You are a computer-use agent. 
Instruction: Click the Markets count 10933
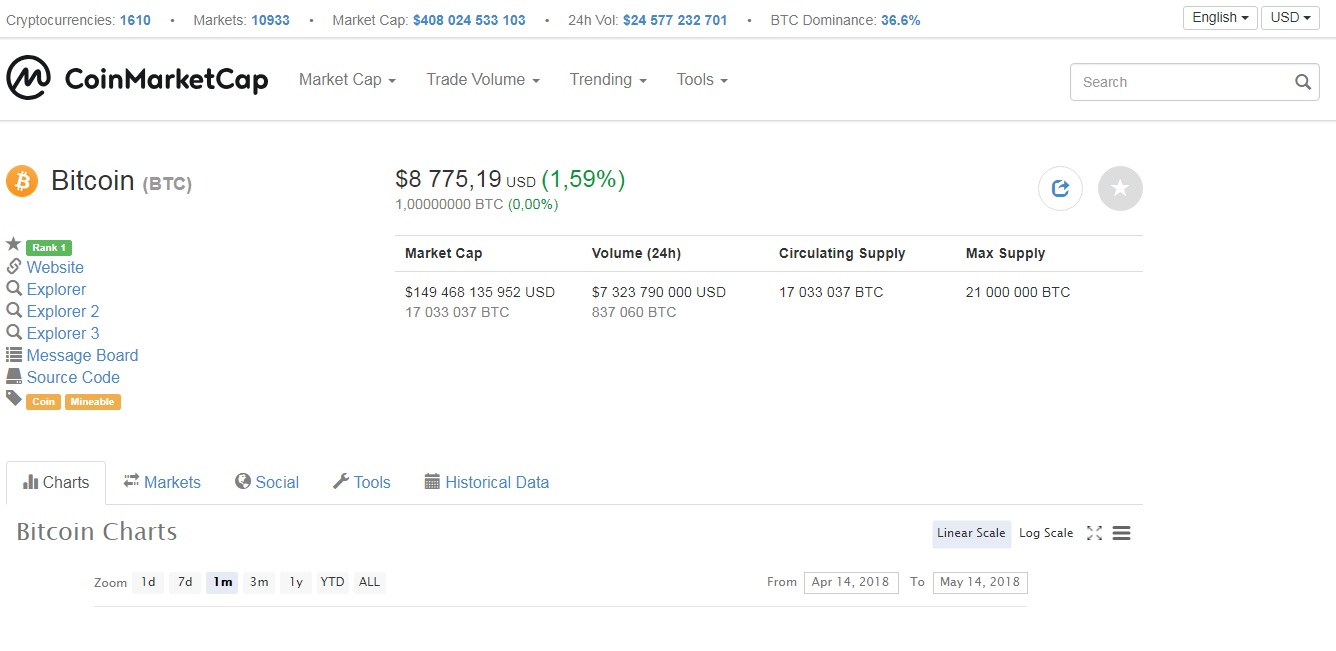(x=270, y=20)
